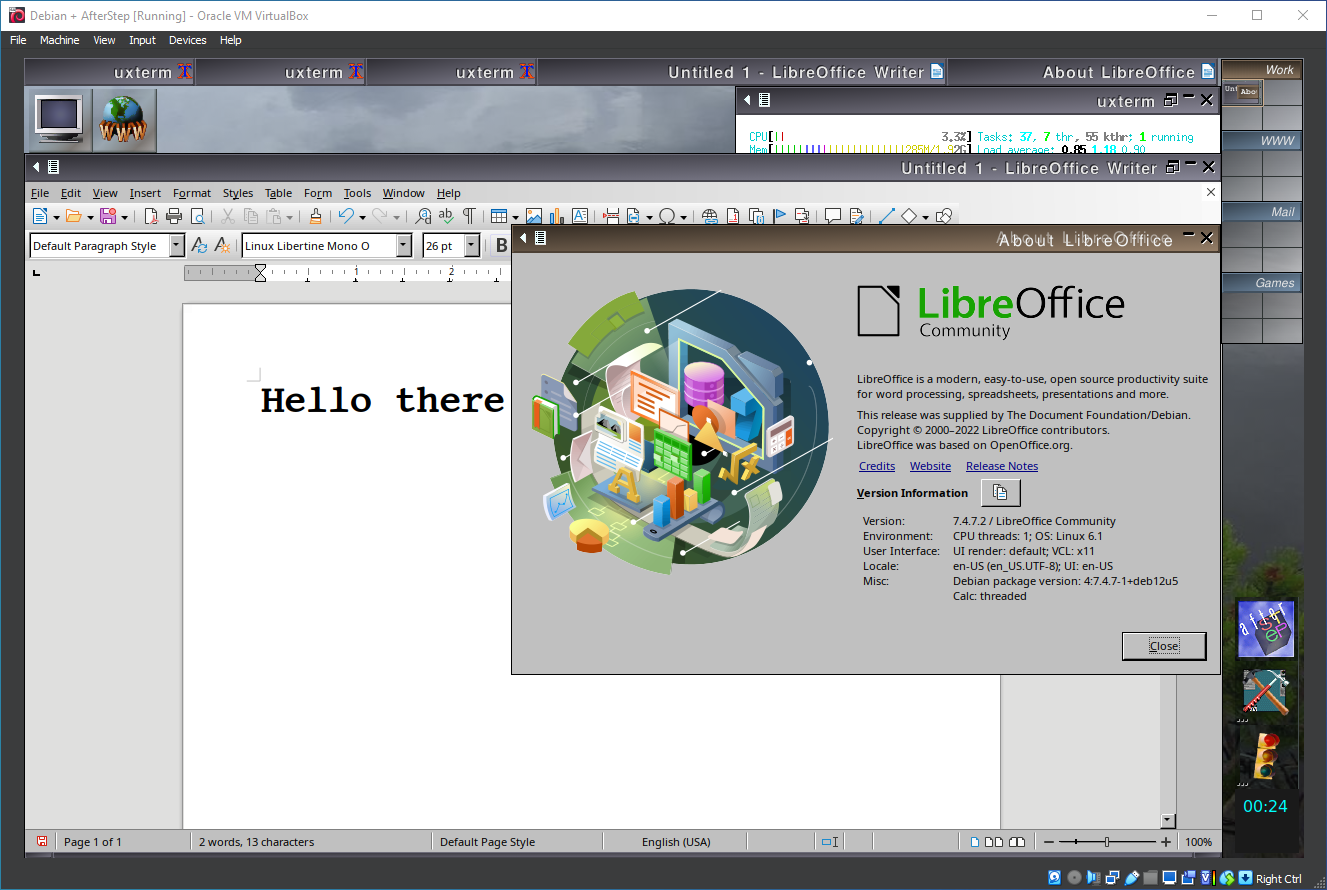Toggle Bold formatting
The image size is (1327, 890).
click(x=501, y=246)
